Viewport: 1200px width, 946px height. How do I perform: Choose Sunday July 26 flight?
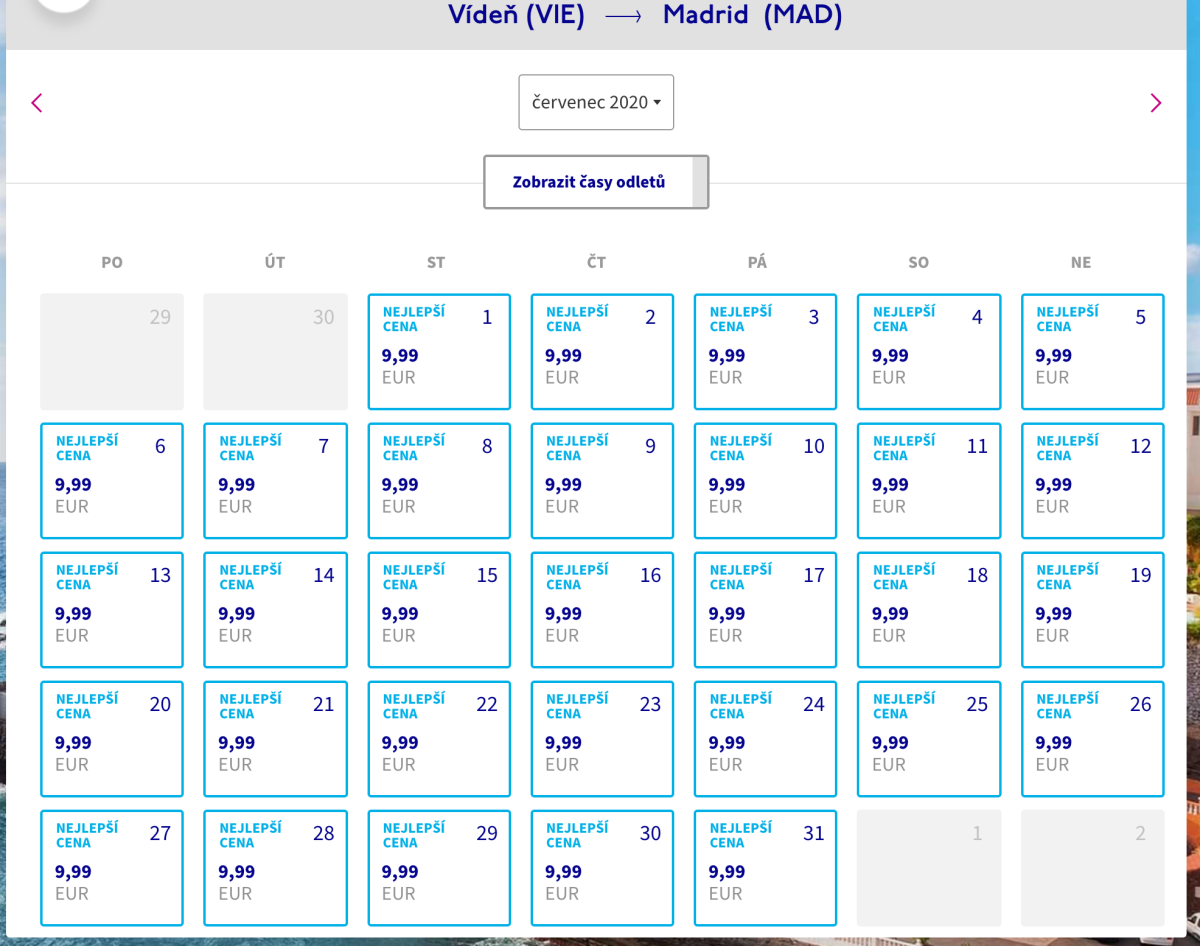[x=1092, y=738]
